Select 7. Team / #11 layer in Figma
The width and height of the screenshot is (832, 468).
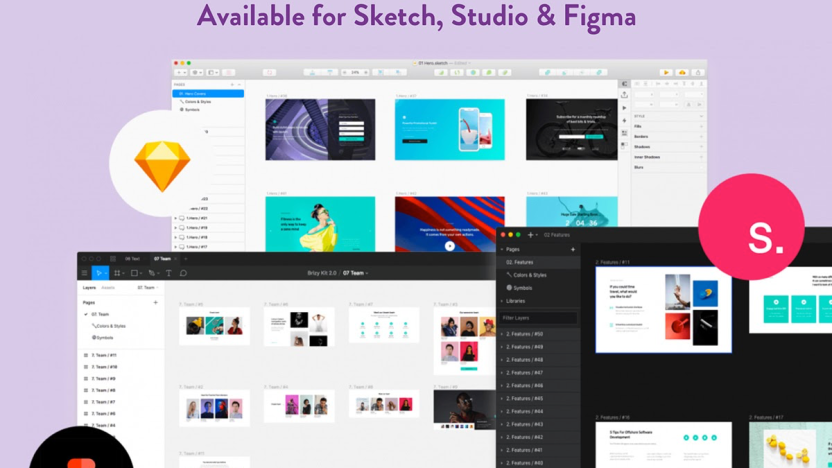pyautogui.click(x=103, y=356)
